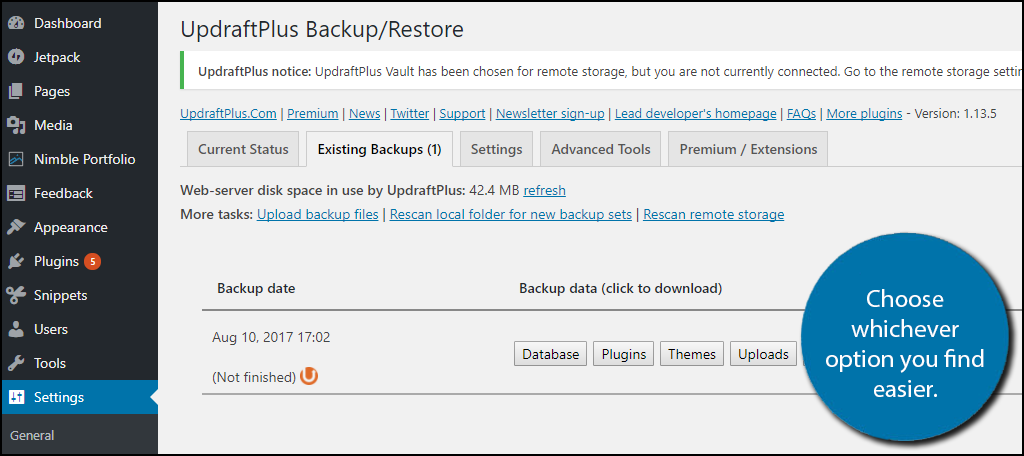Click the Appearance paintbrush icon
Image resolution: width=1024 pixels, height=456 pixels.
point(16,227)
